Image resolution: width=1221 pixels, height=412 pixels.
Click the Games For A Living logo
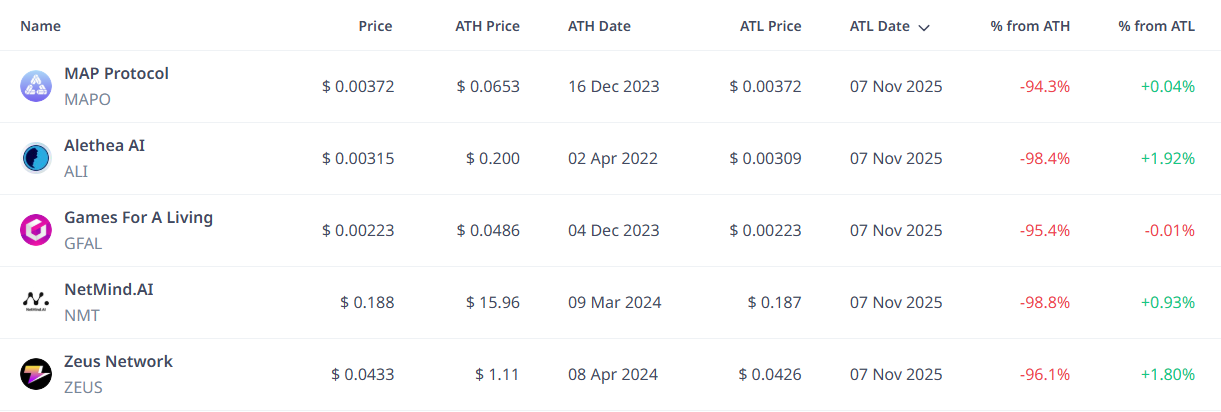pos(36,231)
